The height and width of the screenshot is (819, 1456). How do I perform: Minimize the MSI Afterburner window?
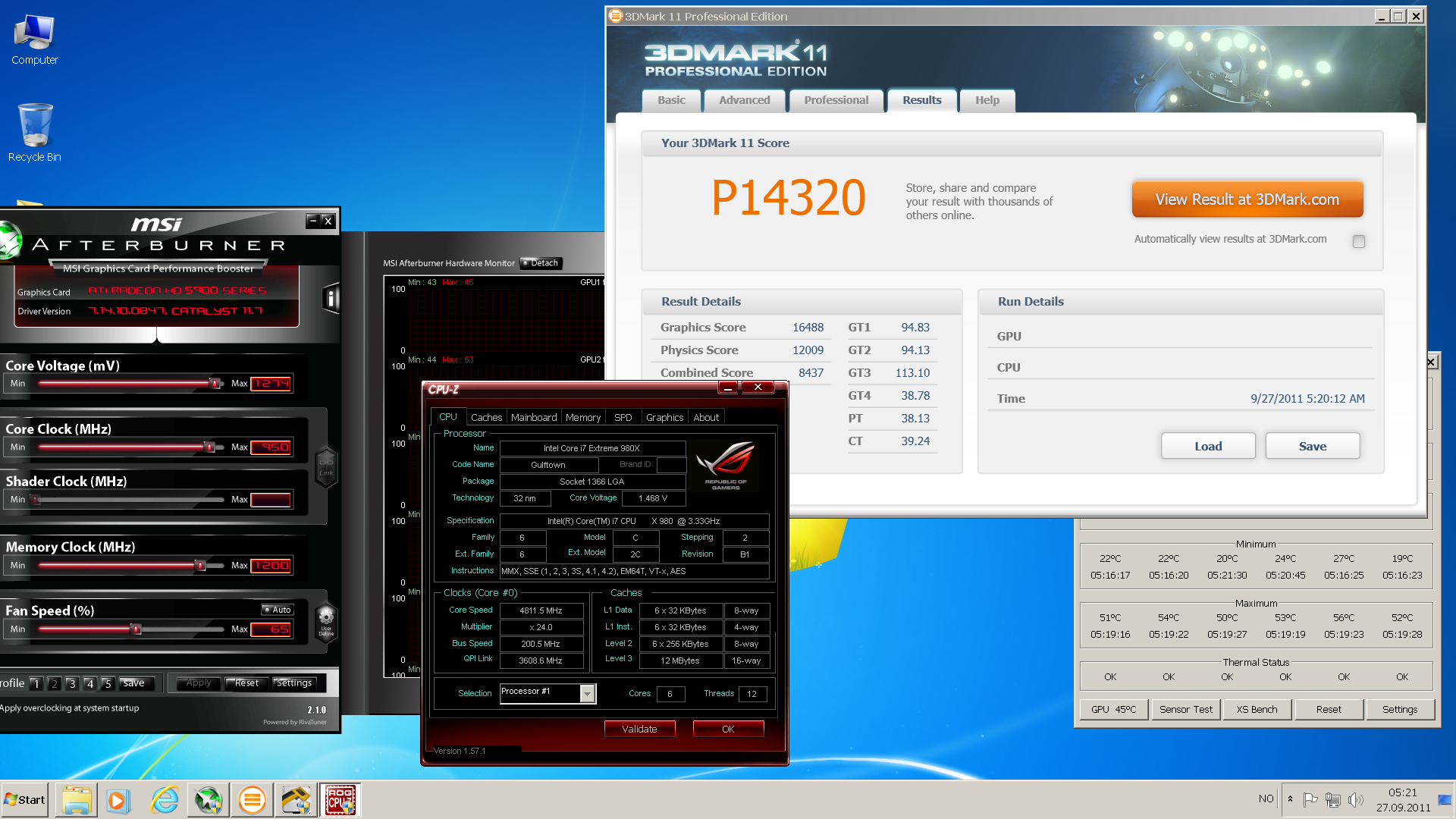point(312,221)
